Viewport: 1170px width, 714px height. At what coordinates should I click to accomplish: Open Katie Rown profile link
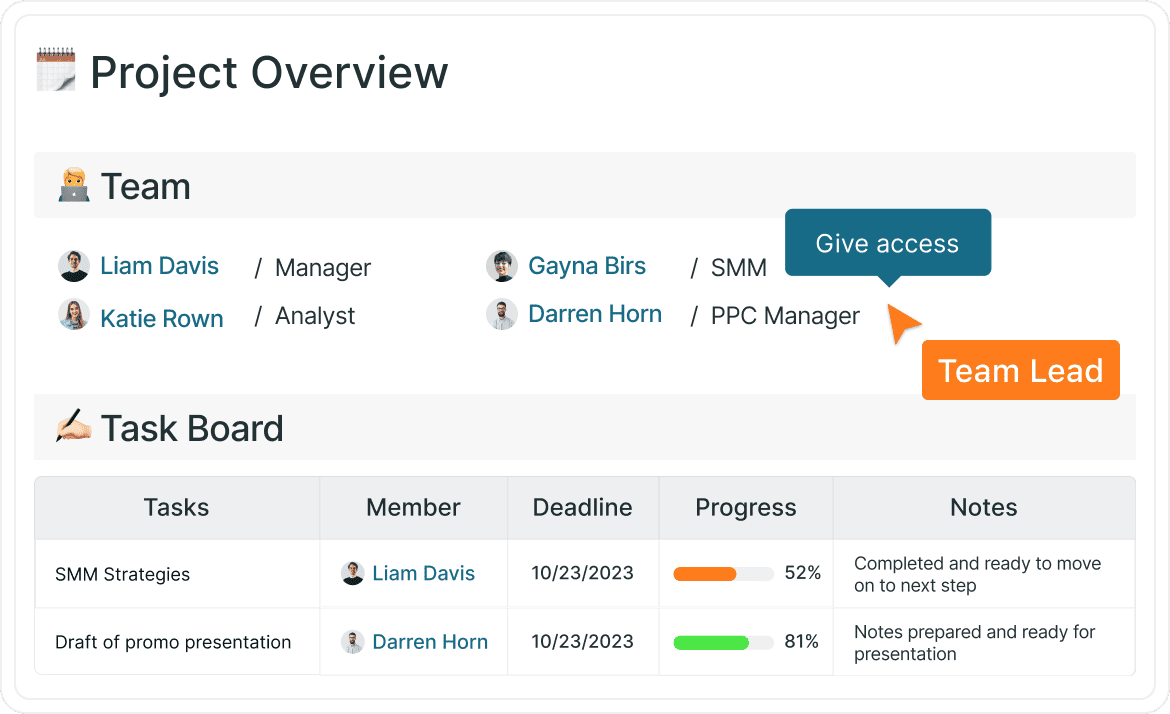click(x=162, y=319)
